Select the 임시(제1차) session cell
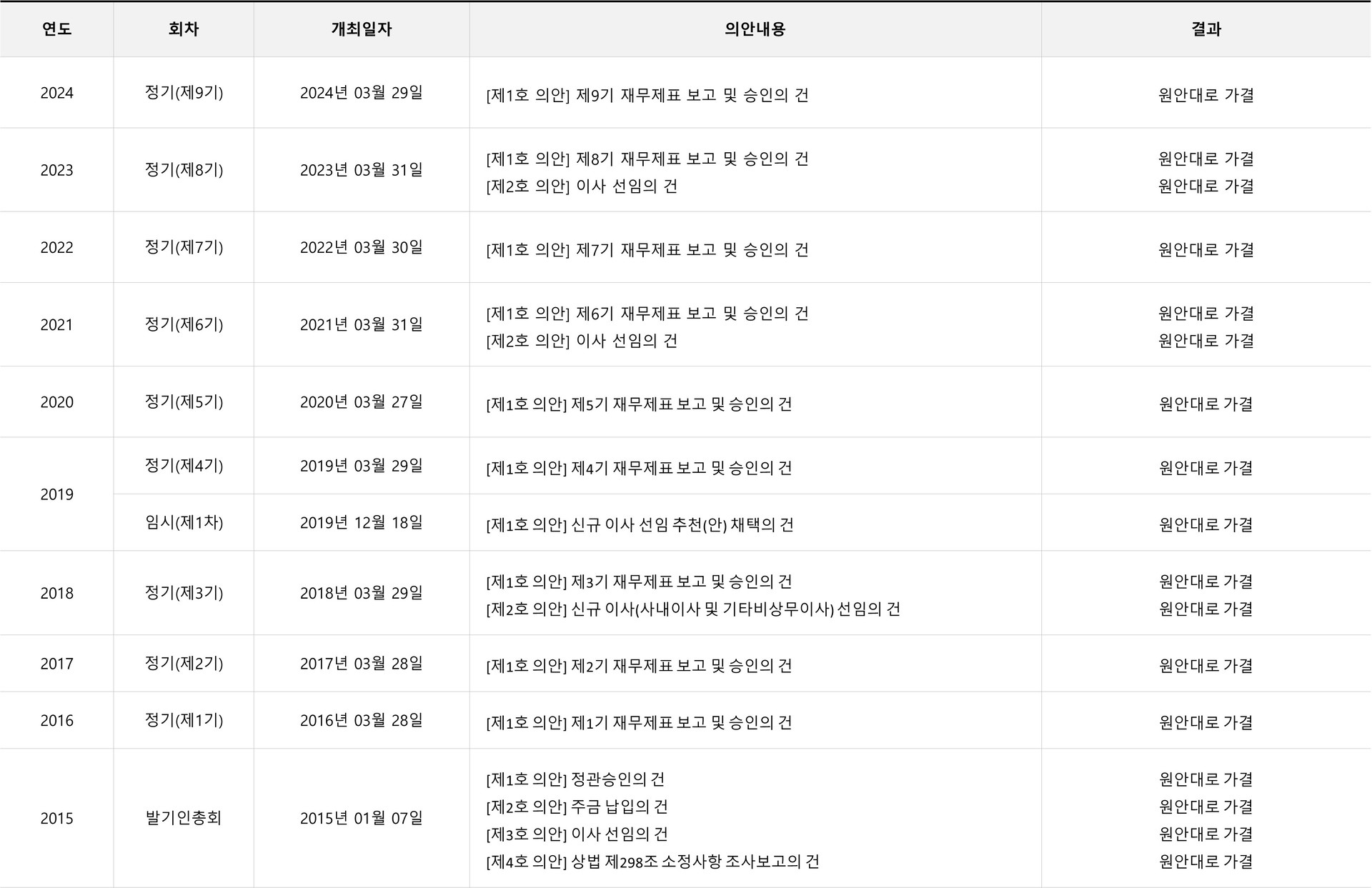Viewport: 1372px width, 888px height. (x=184, y=522)
